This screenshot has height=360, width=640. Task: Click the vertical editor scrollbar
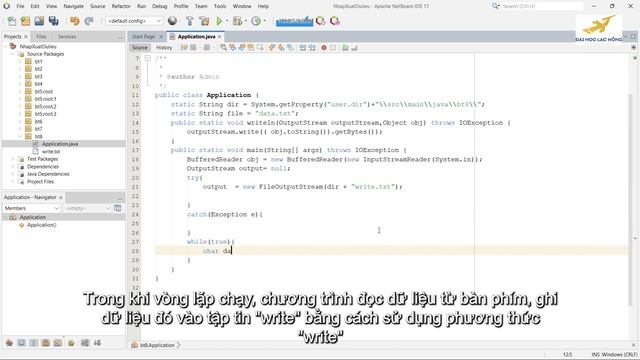tap(630, 200)
